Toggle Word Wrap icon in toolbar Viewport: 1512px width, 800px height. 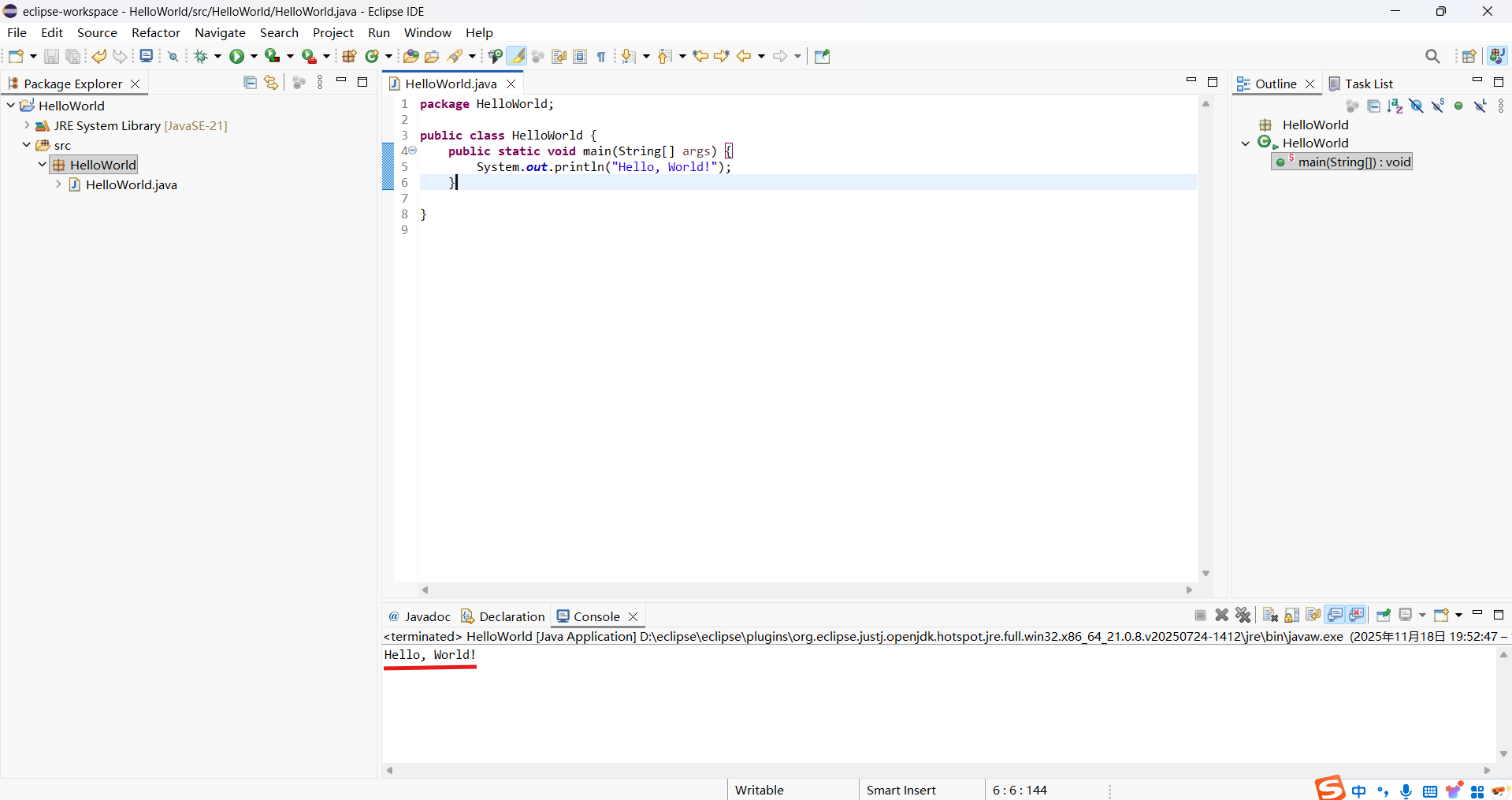click(559, 56)
